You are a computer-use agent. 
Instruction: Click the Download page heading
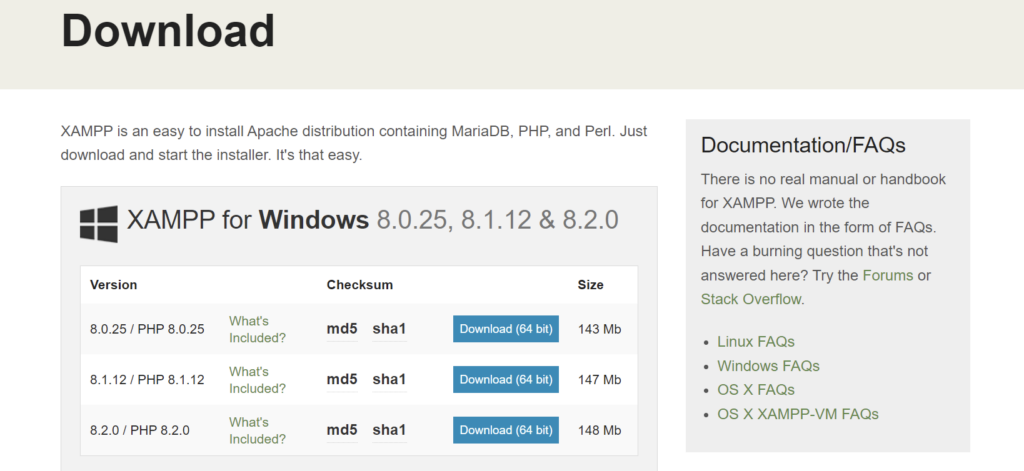[168, 31]
